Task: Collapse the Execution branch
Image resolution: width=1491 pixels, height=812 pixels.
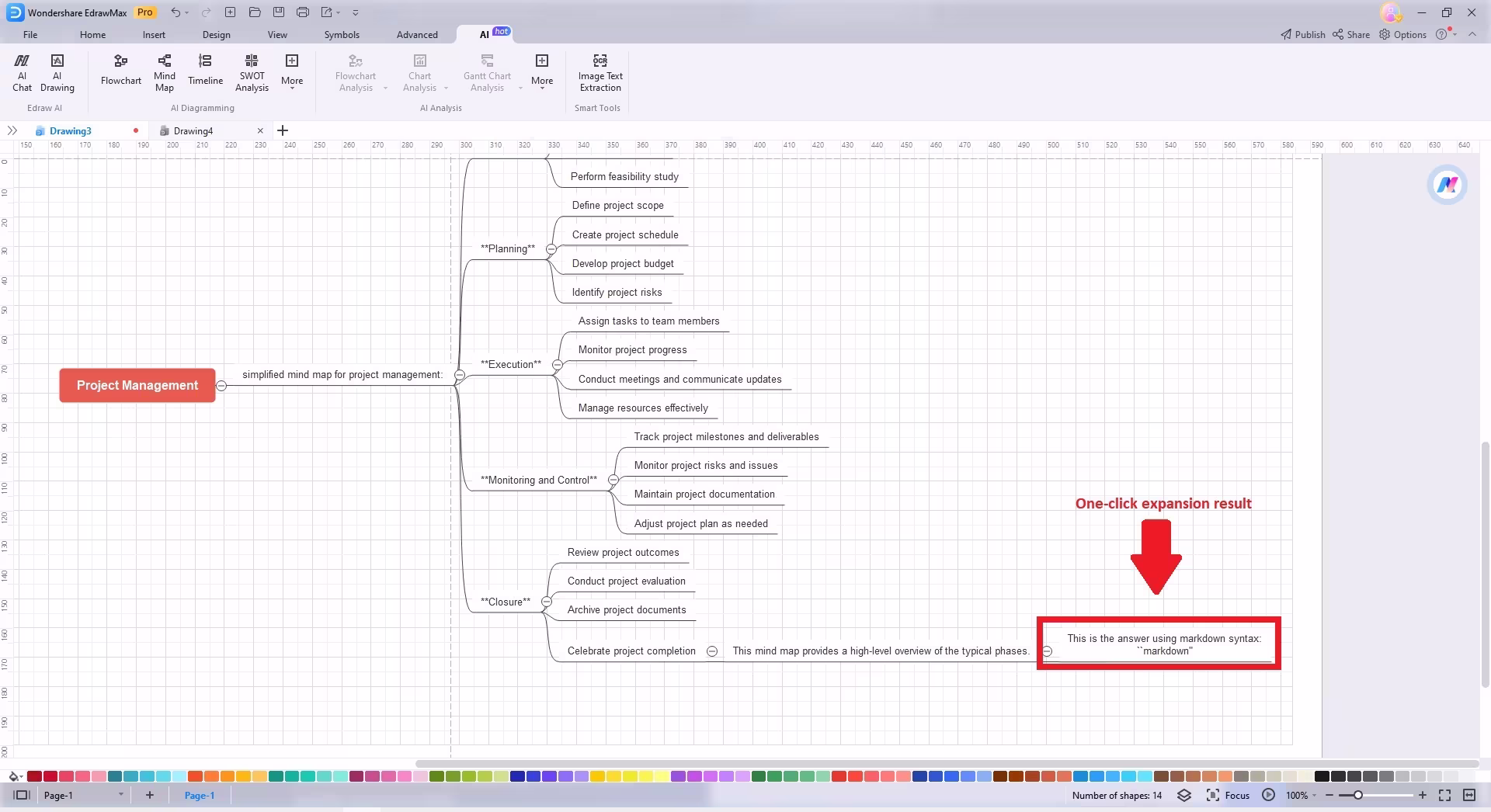Action: coord(557,365)
